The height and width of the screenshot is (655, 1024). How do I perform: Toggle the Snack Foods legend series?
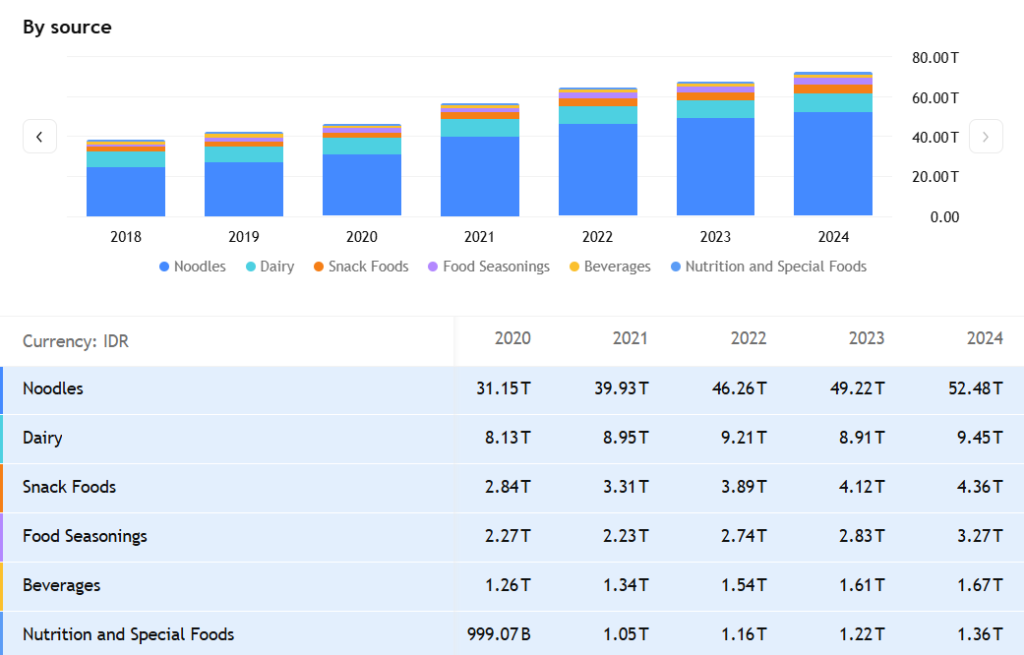360,267
